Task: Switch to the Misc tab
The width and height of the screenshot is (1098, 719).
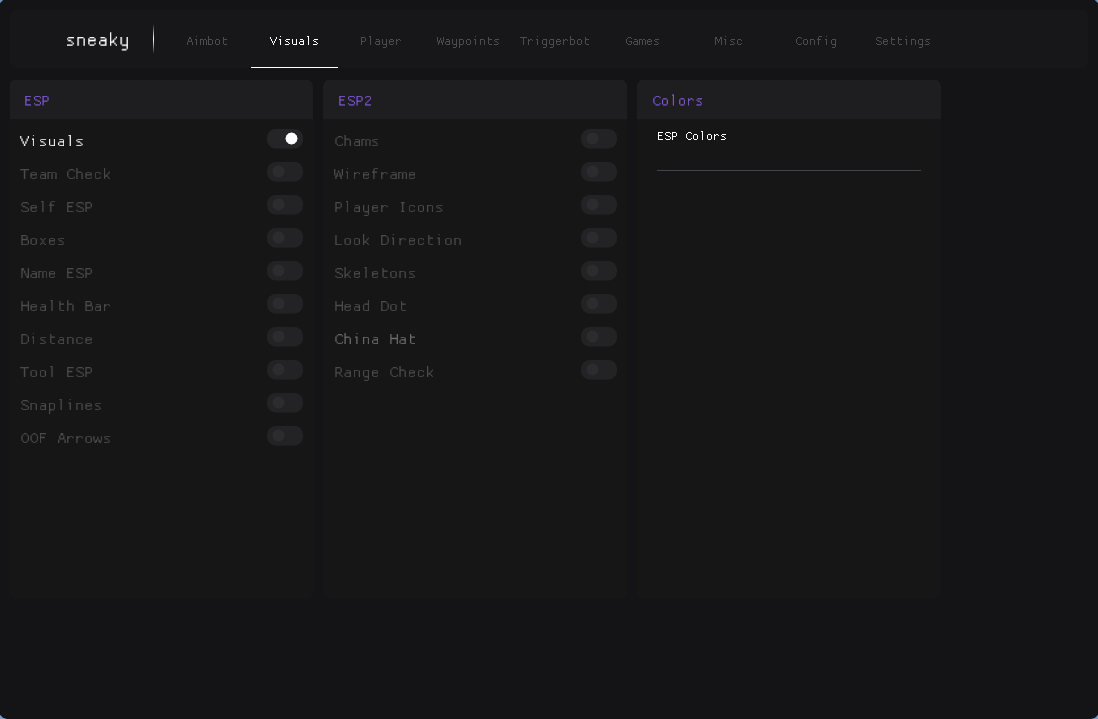Action: (x=728, y=41)
